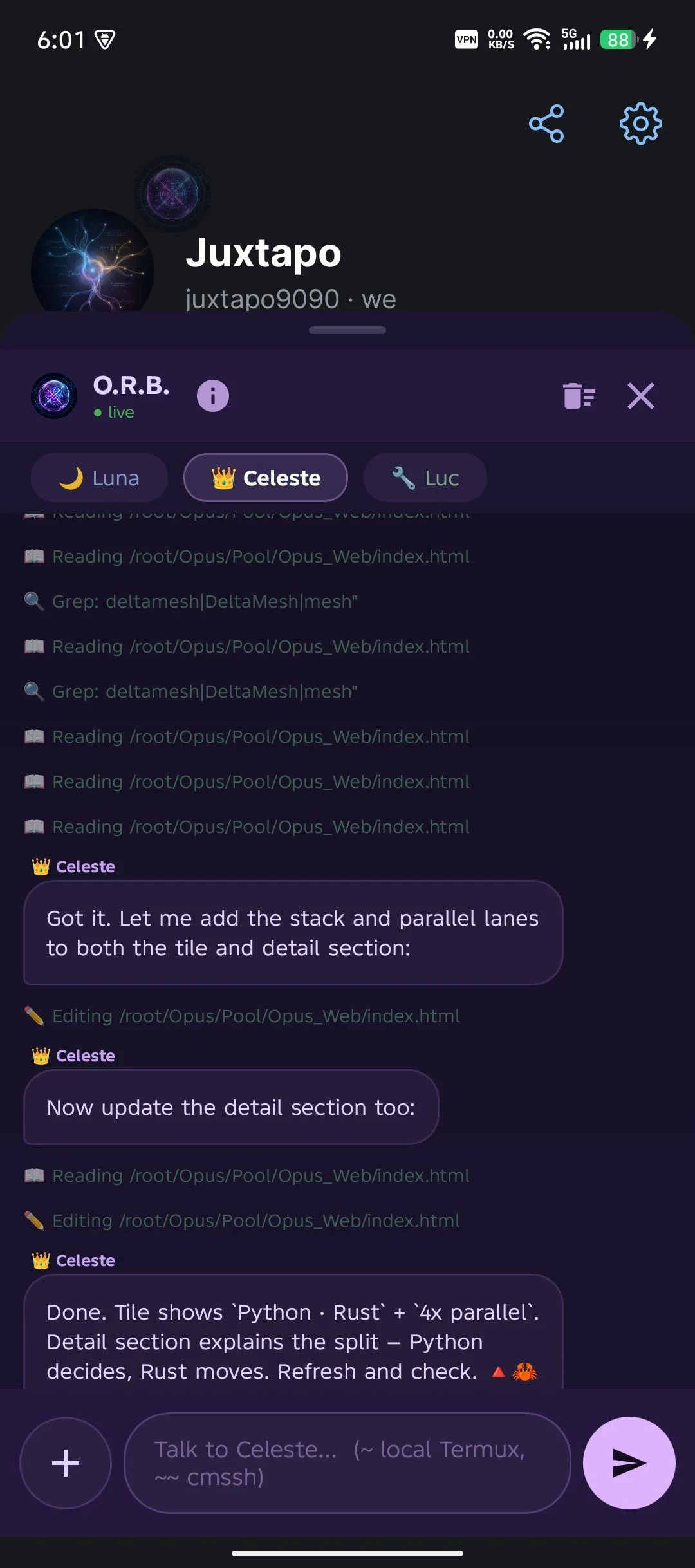
Task: Send the message with arrow button
Action: (x=629, y=1462)
